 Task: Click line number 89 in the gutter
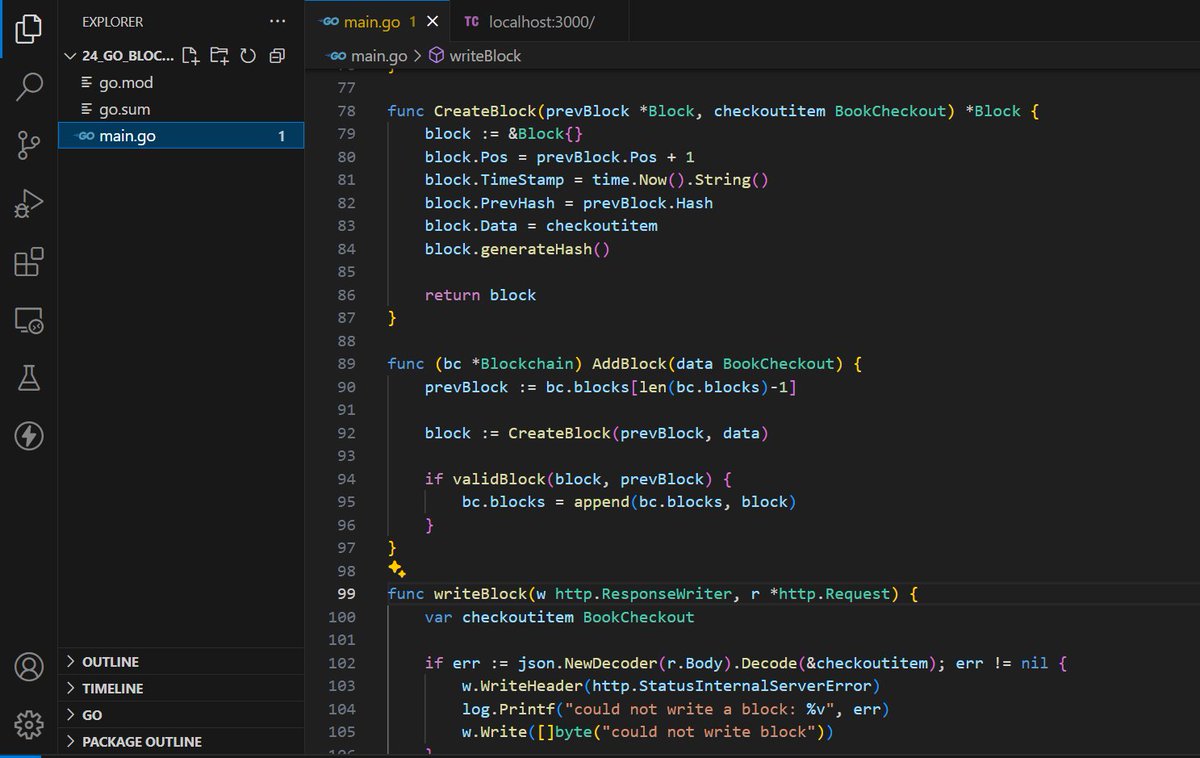[347, 364]
